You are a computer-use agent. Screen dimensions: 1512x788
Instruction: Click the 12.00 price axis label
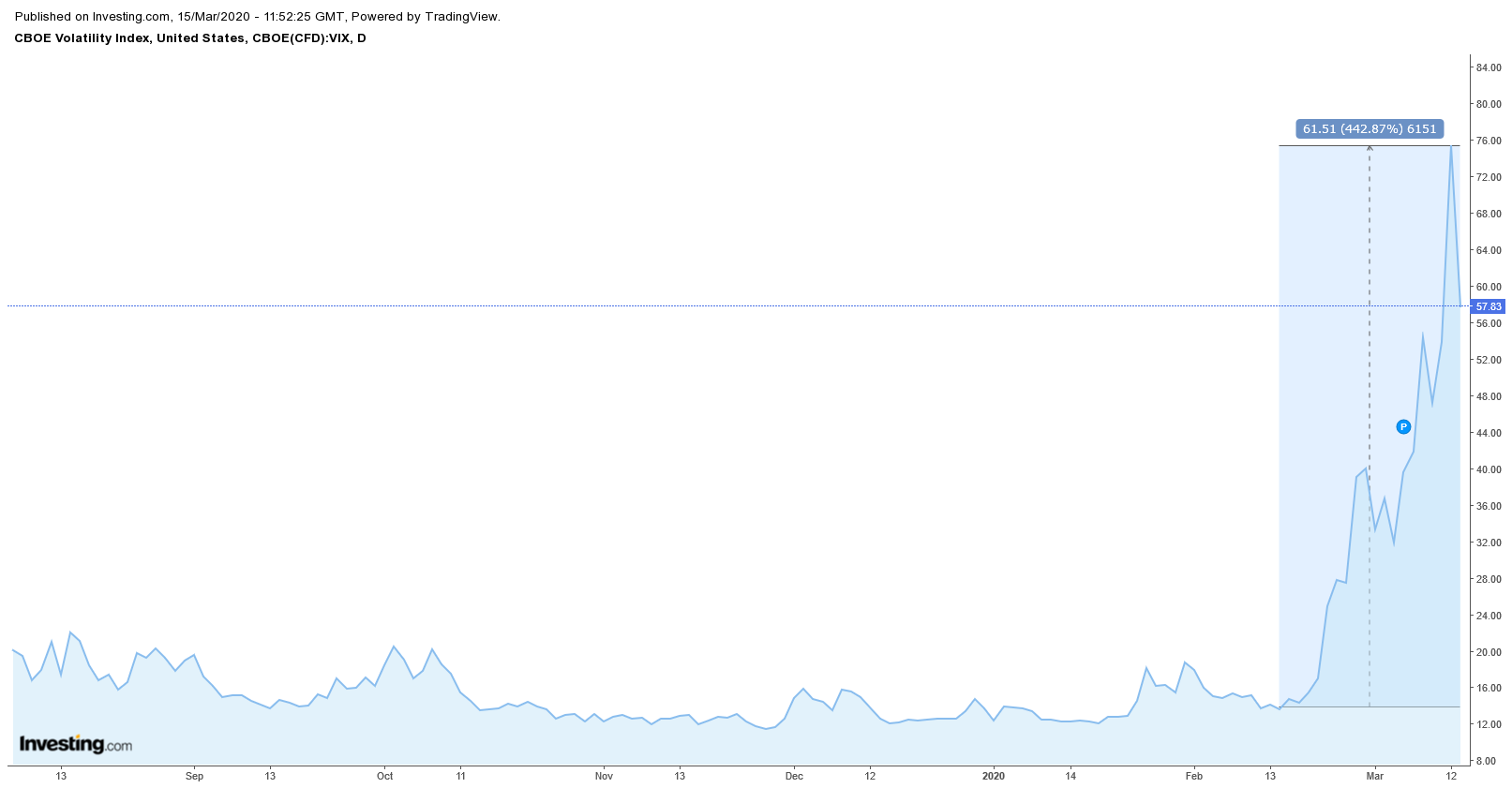pyautogui.click(x=1489, y=724)
